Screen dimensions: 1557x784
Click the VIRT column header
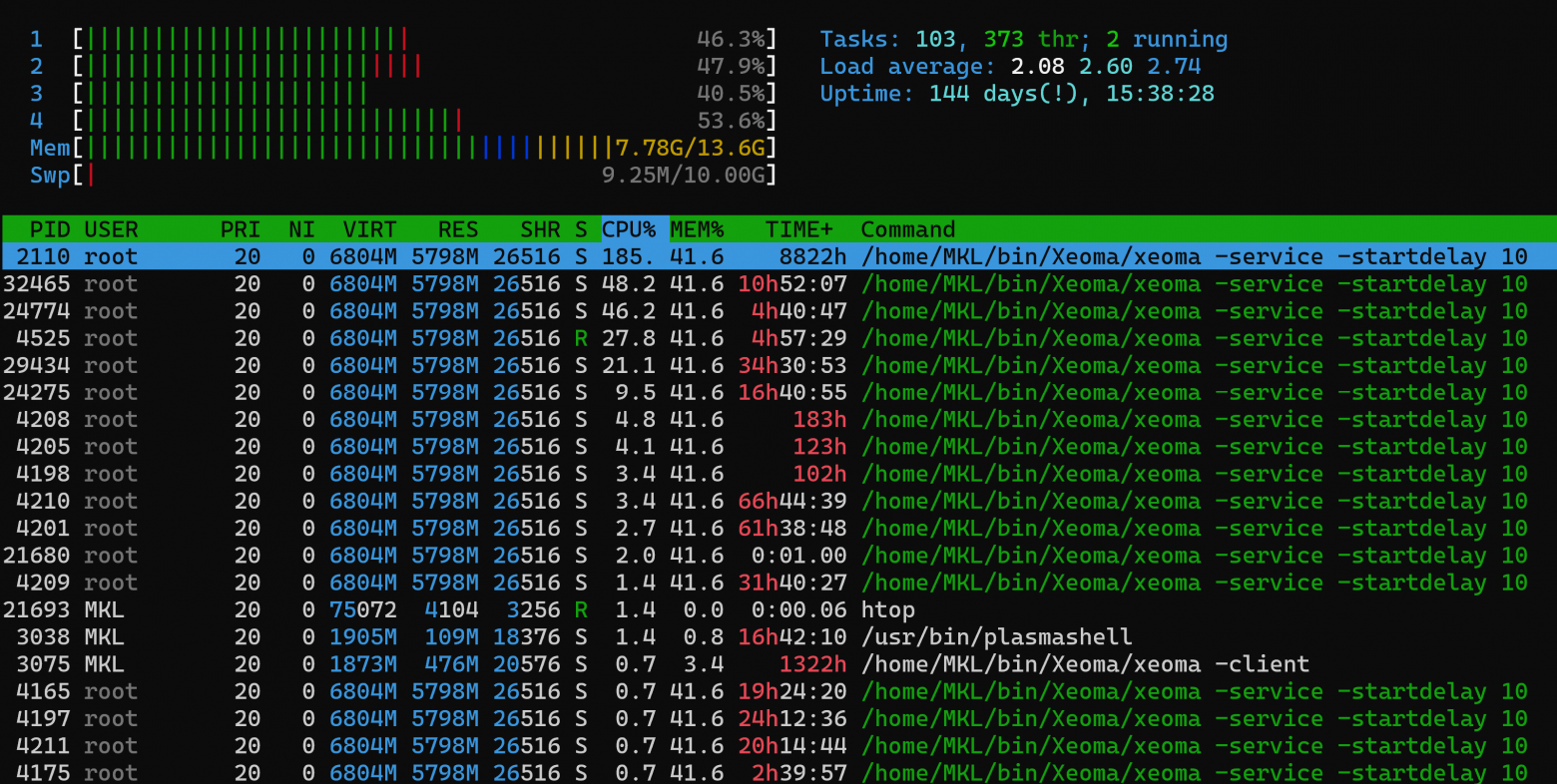368,229
